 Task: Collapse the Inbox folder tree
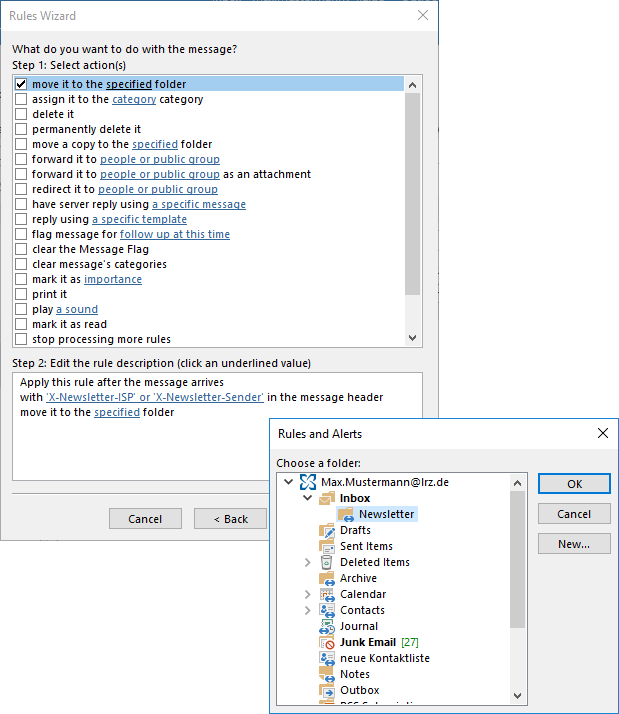point(308,498)
